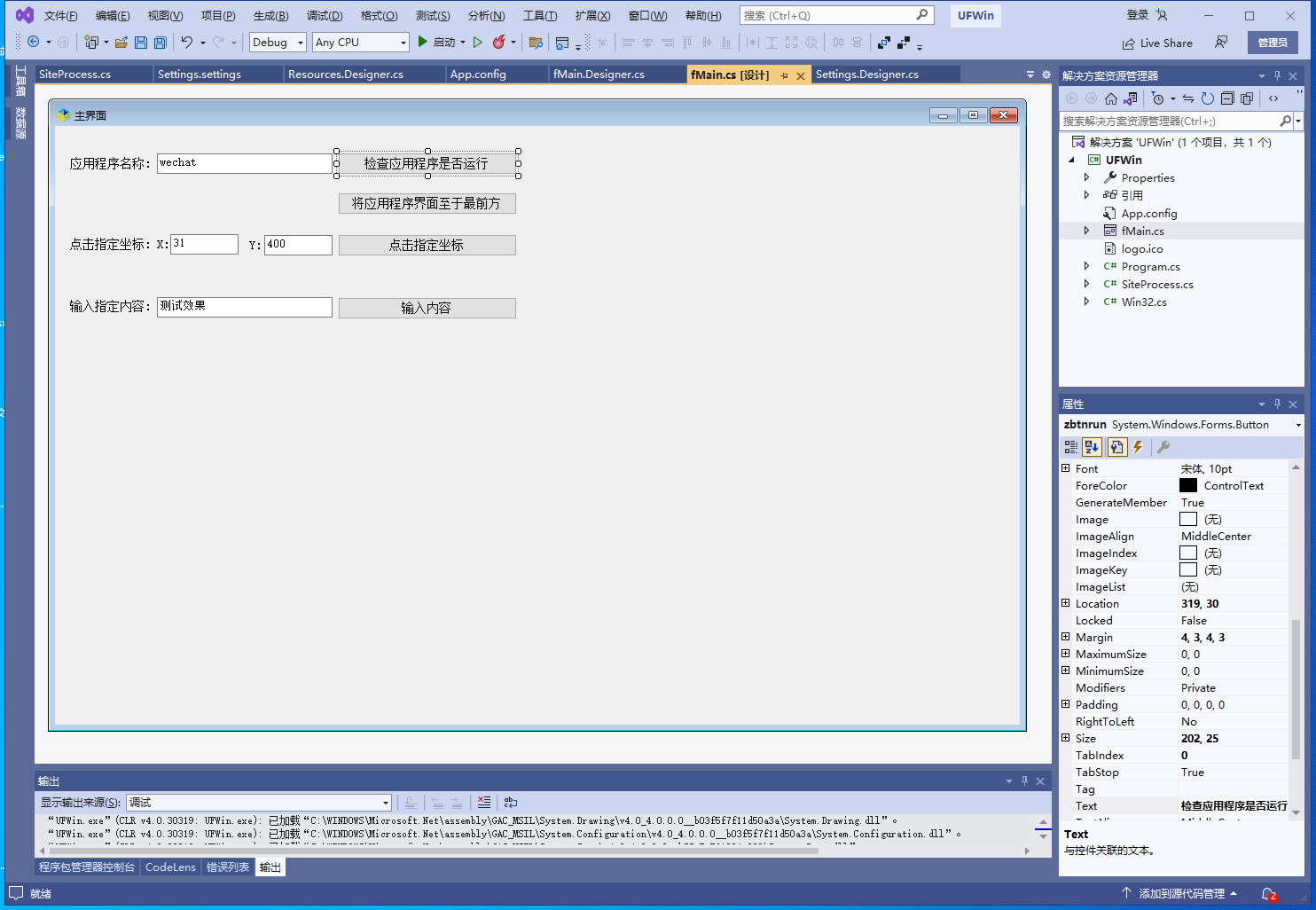Collapse the UFWin project node
1316x910 pixels.
click(1071, 160)
